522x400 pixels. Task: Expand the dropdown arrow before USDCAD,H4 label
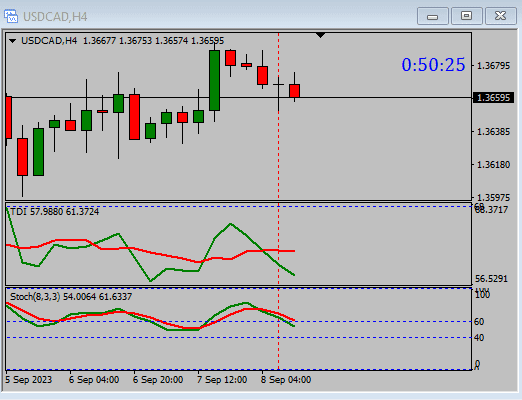point(13,41)
